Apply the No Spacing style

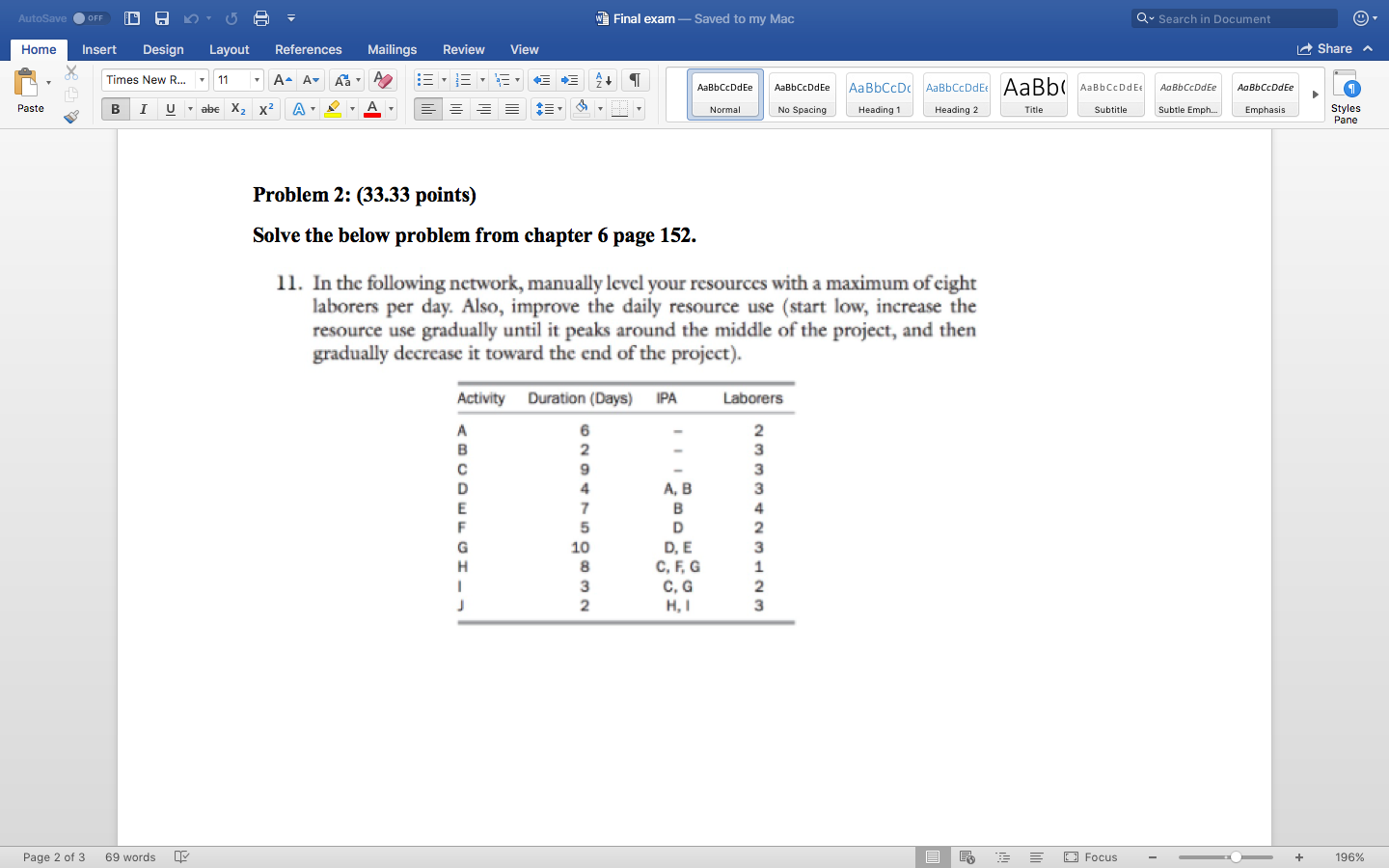[x=803, y=95]
